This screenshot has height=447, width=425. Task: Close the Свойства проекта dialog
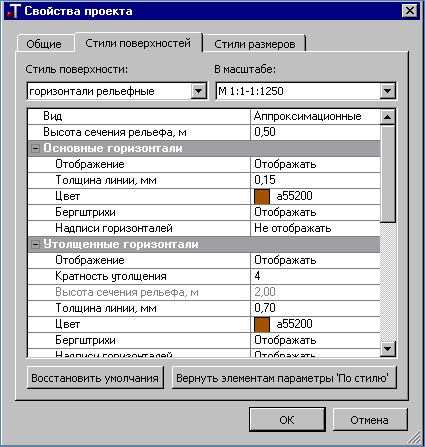coord(410,11)
